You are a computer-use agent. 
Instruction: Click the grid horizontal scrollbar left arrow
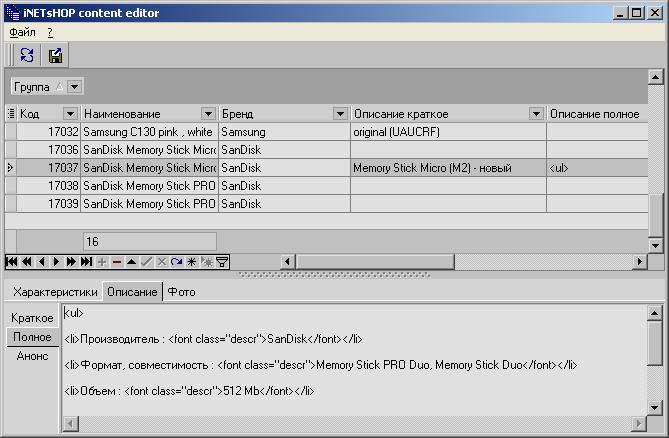pyautogui.click(x=287, y=261)
